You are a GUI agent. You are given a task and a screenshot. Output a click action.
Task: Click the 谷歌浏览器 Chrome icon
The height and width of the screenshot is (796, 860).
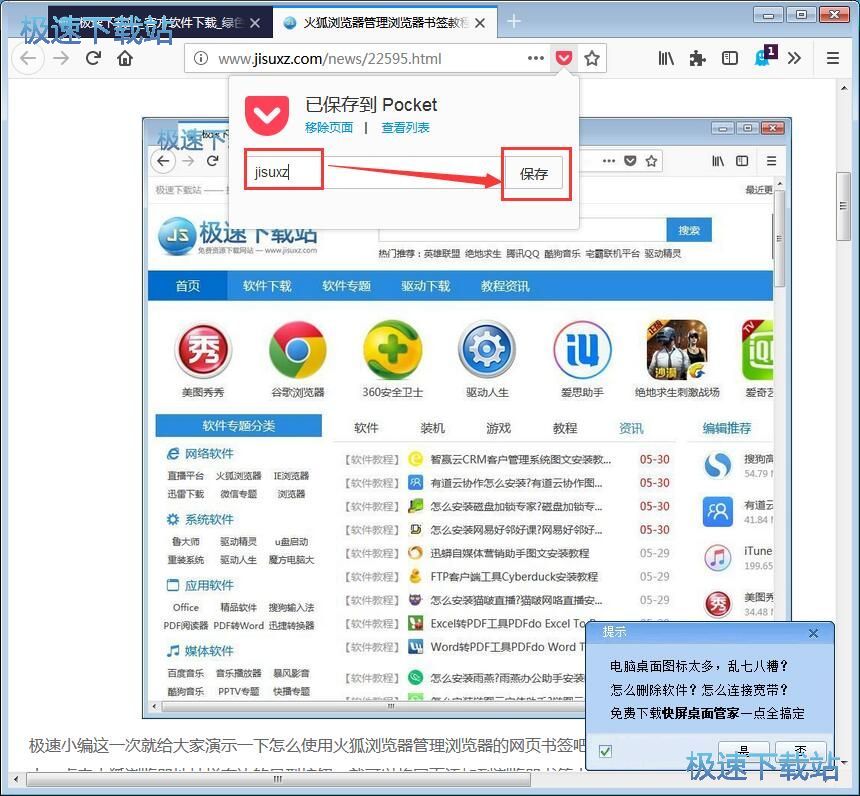click(298, 351)
